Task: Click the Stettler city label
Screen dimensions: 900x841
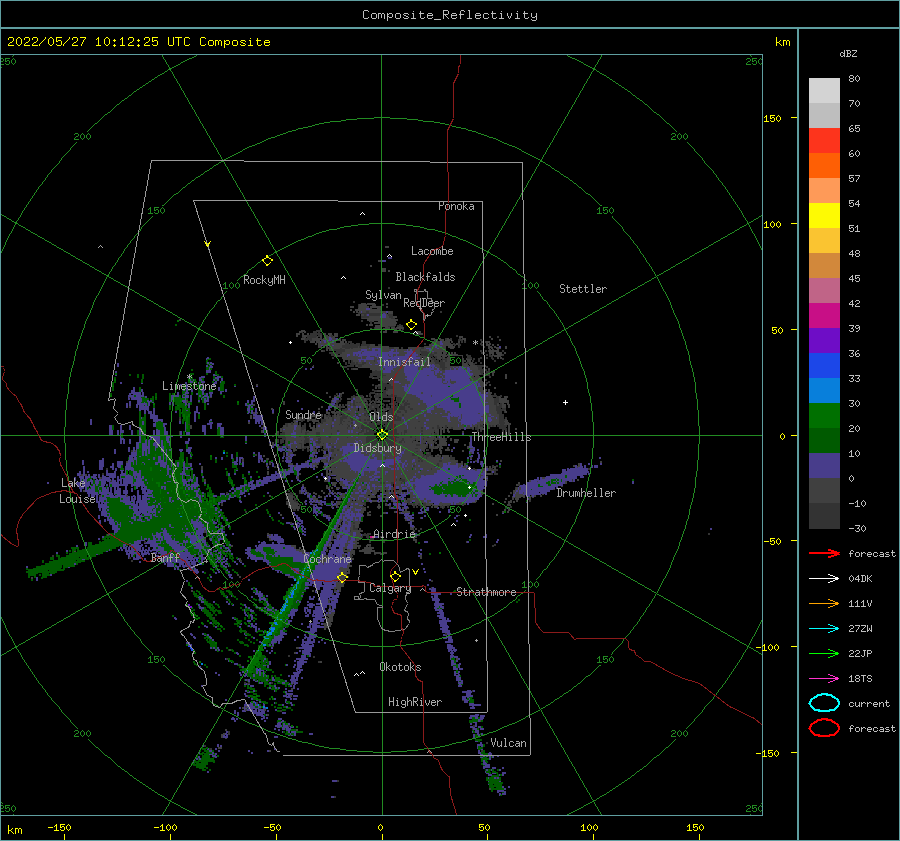Action: click(583, 289)
